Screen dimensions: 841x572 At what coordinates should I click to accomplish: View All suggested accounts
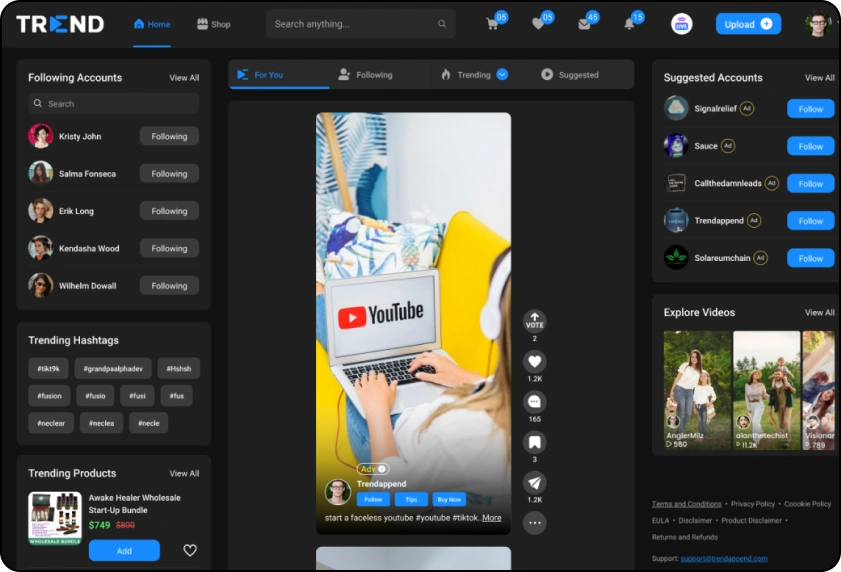820,78
